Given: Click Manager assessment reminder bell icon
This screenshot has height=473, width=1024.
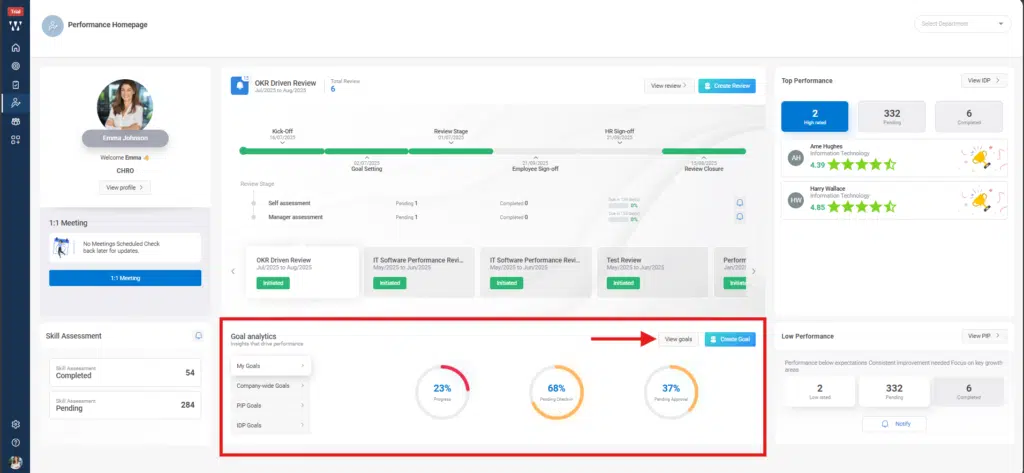Looking at the screenshot, I should coord(740,216).
